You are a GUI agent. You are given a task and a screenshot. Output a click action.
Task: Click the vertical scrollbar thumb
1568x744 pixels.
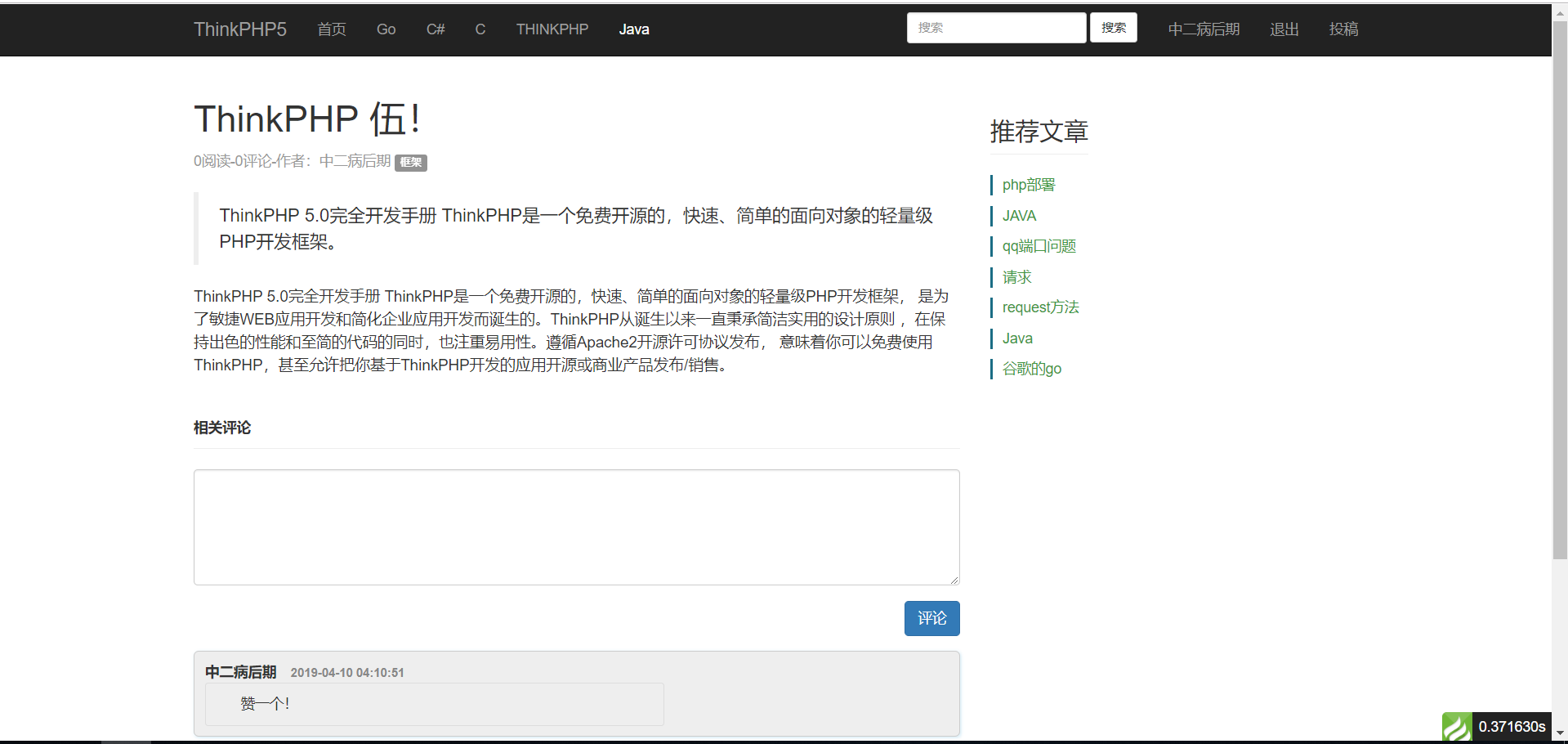1560,290
